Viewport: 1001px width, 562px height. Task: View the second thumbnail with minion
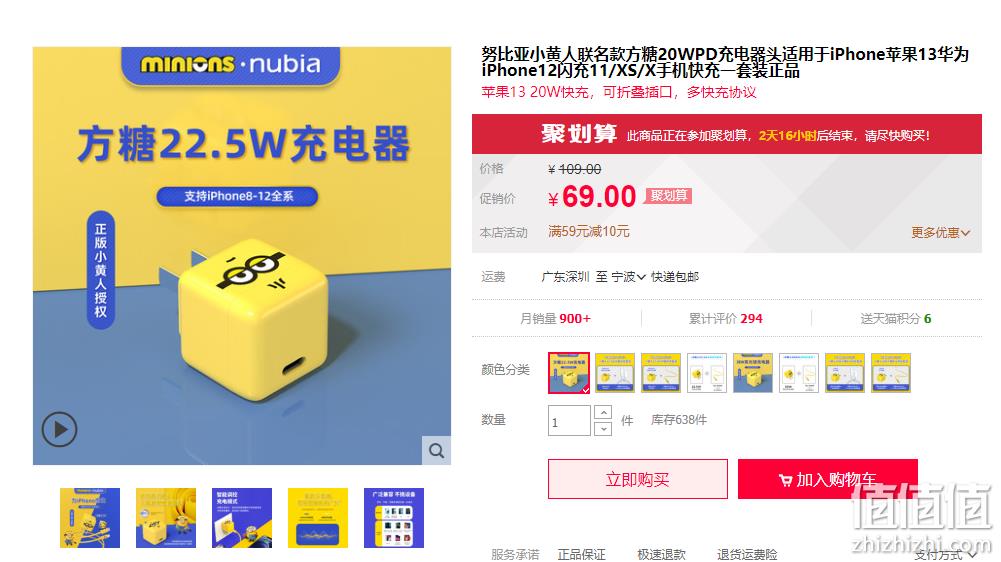coord(166,518)
